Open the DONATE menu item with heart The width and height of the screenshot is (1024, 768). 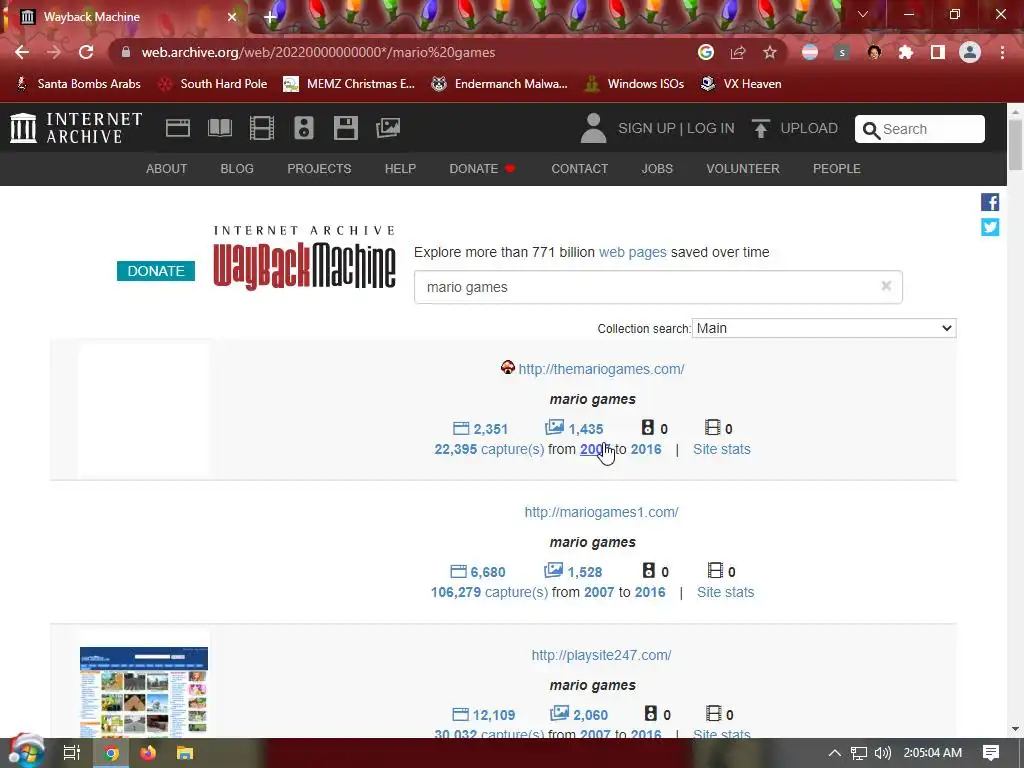pos(483,168)
